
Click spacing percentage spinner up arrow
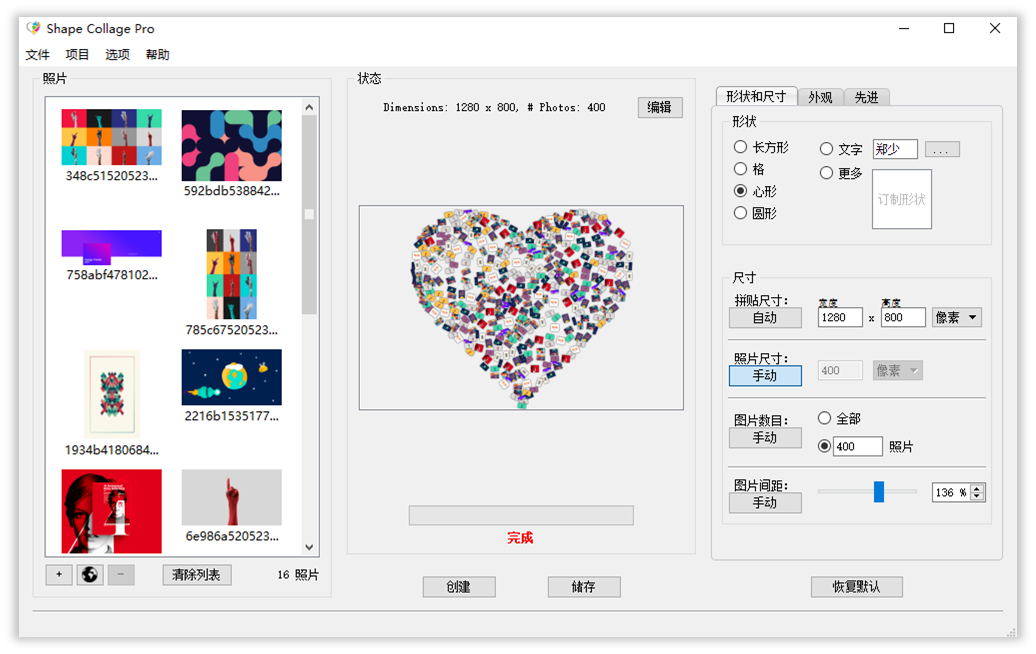[x=977, y=488]
